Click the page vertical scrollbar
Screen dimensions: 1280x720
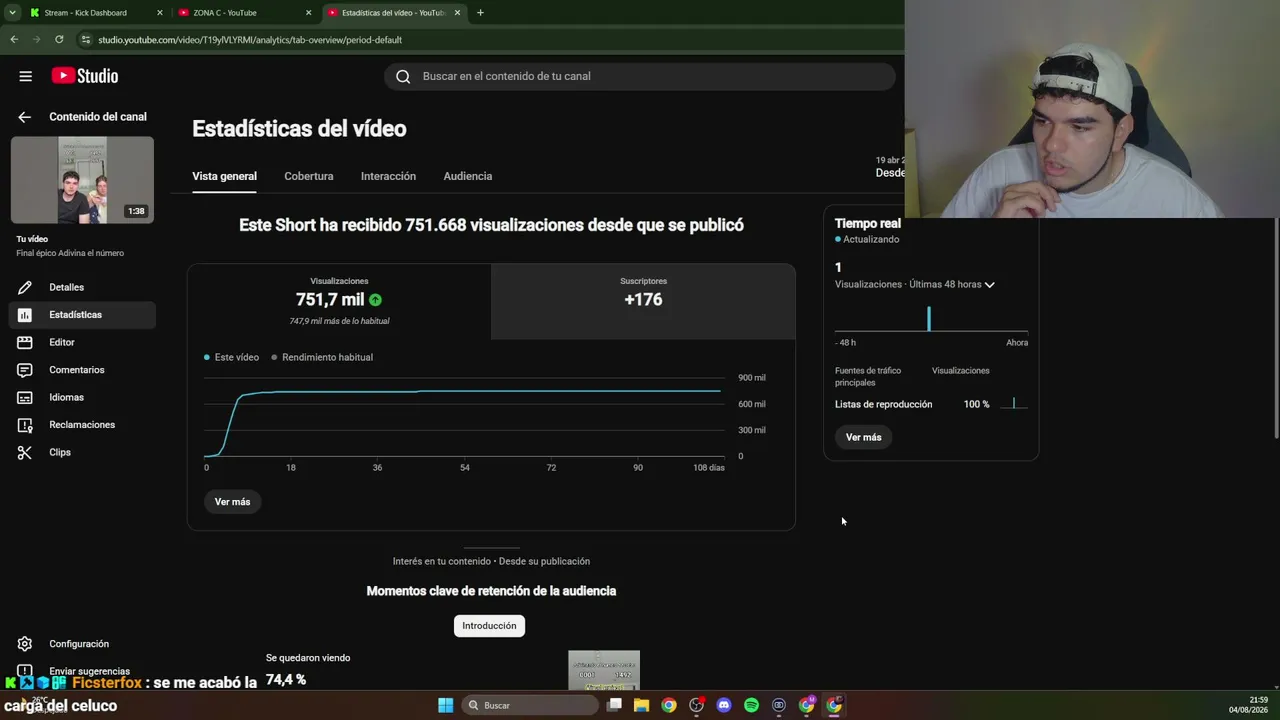point(1276,327)
